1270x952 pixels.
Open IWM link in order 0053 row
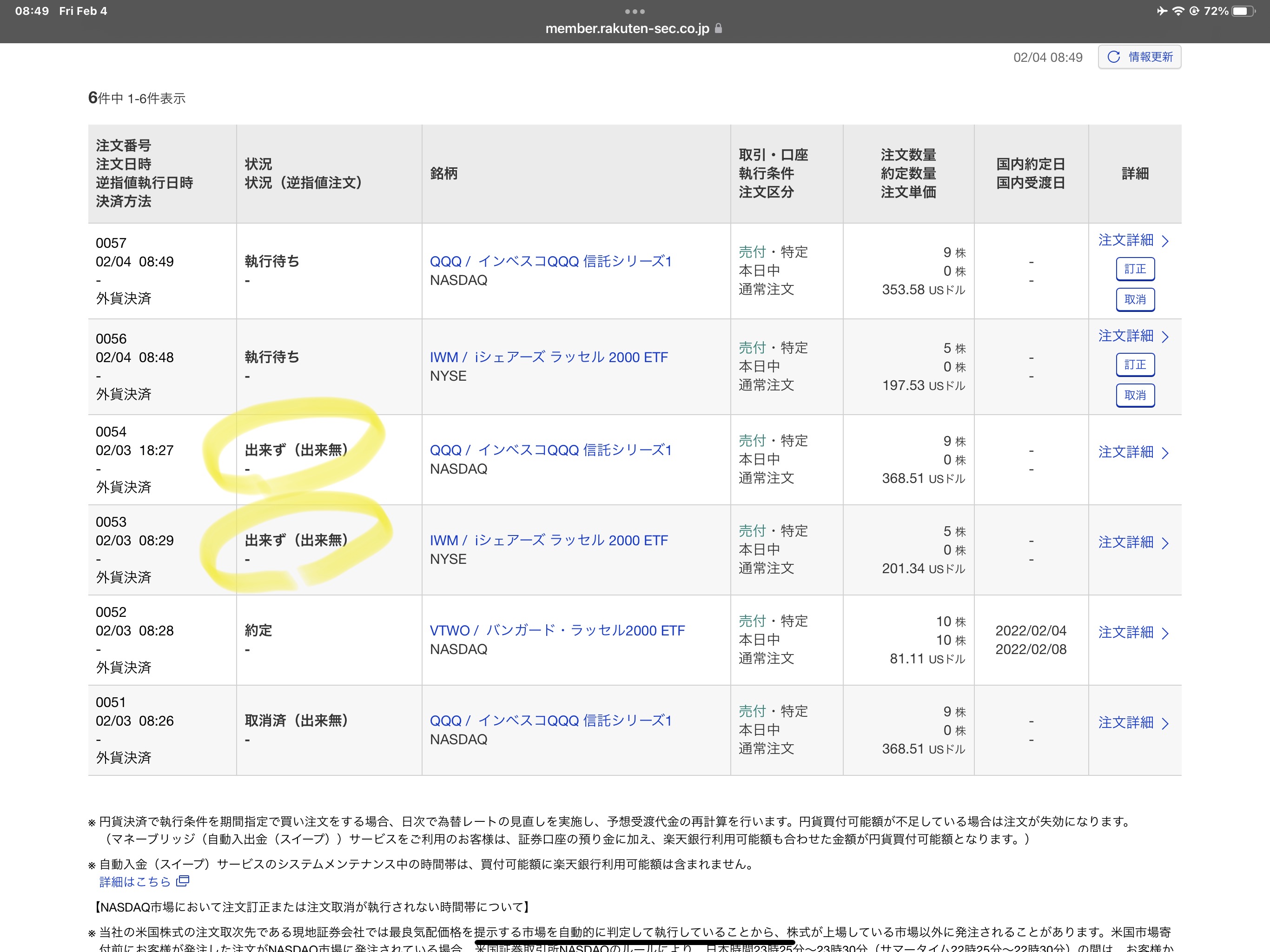click(x=549, y=540)
